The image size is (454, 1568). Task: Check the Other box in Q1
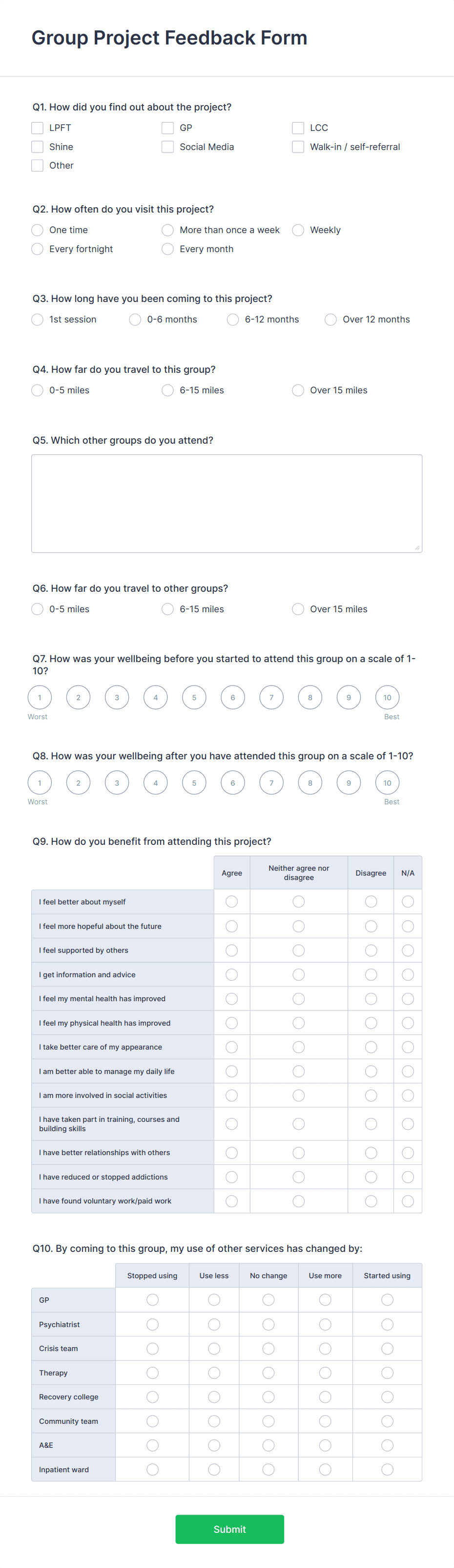37,165
